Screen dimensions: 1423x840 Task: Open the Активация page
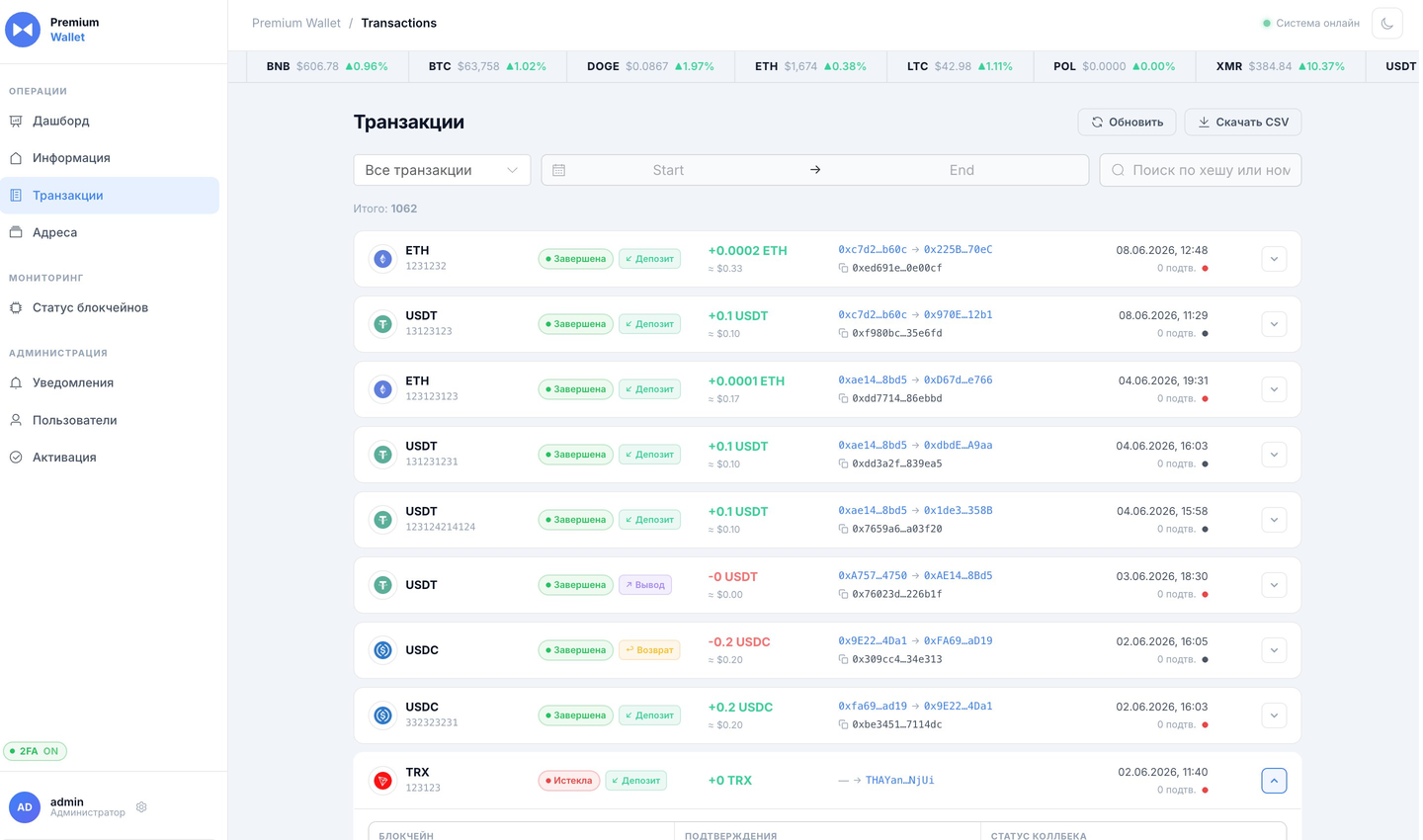tap(110, 458)
